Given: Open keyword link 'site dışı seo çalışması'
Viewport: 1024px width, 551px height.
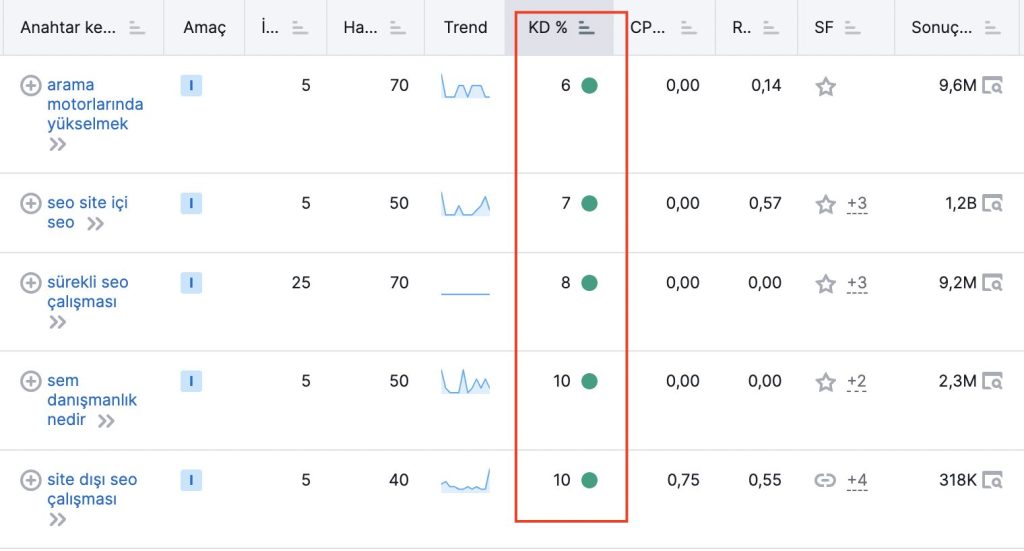Looking at the screenshot, I should click(92, 489).
